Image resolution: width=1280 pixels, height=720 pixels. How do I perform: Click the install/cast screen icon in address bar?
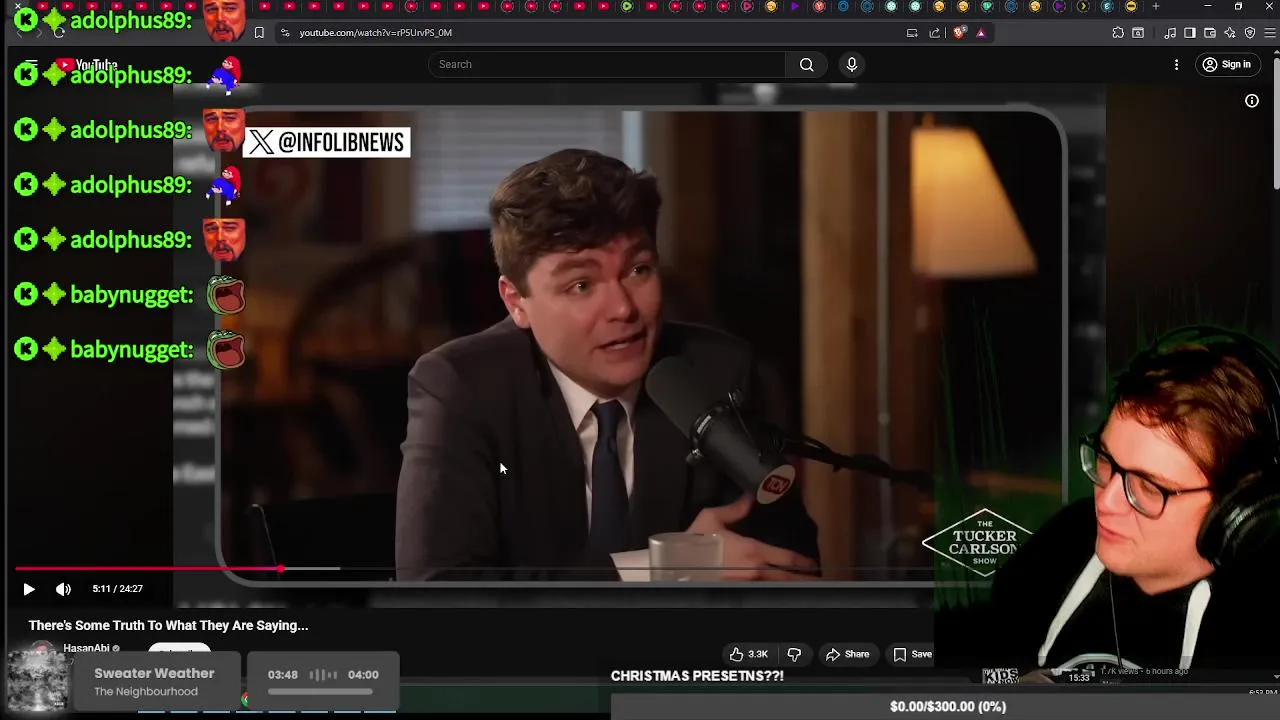pos(912,33)
